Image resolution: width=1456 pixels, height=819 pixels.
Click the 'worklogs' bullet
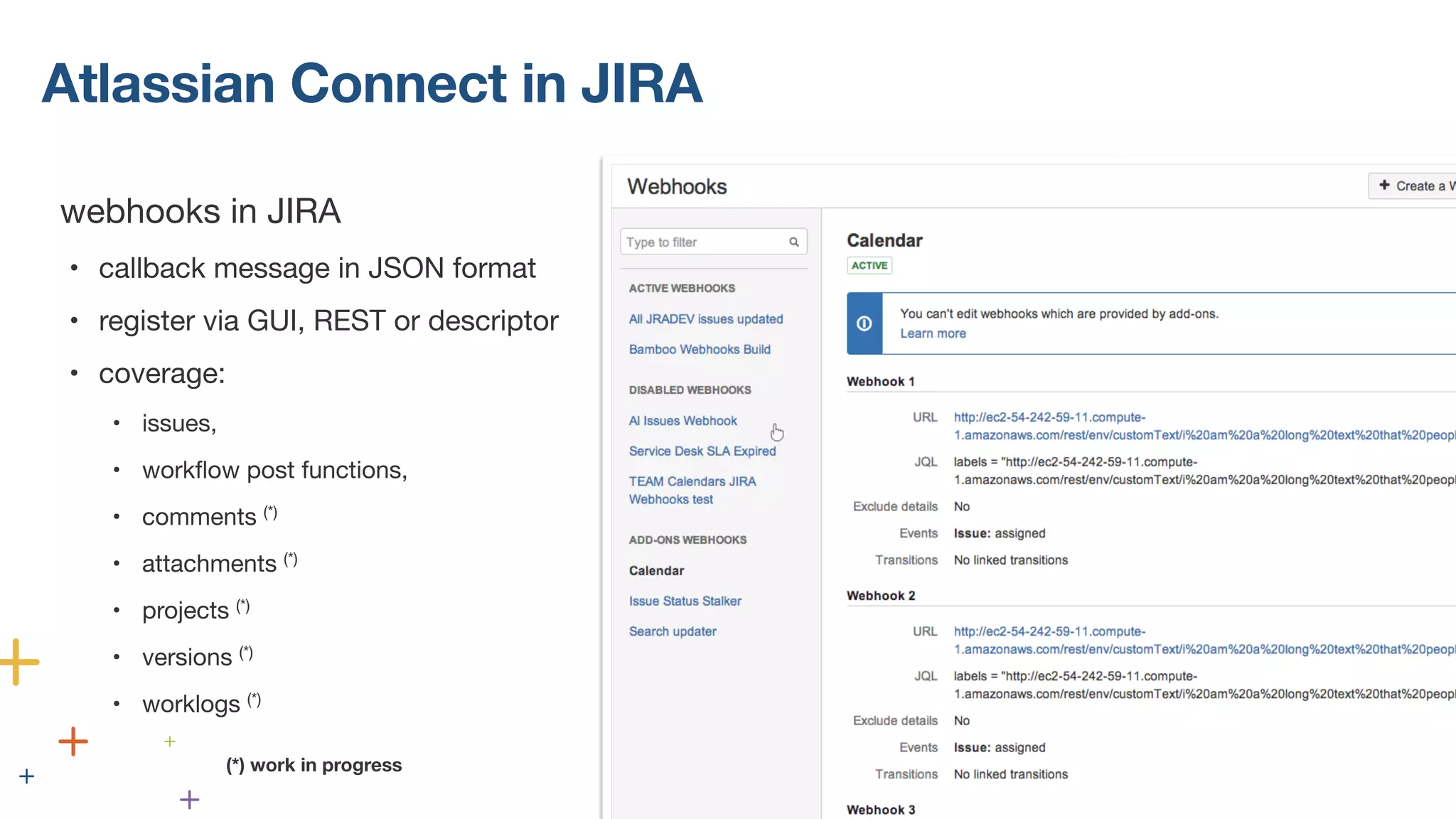click(x=201, y=704)
